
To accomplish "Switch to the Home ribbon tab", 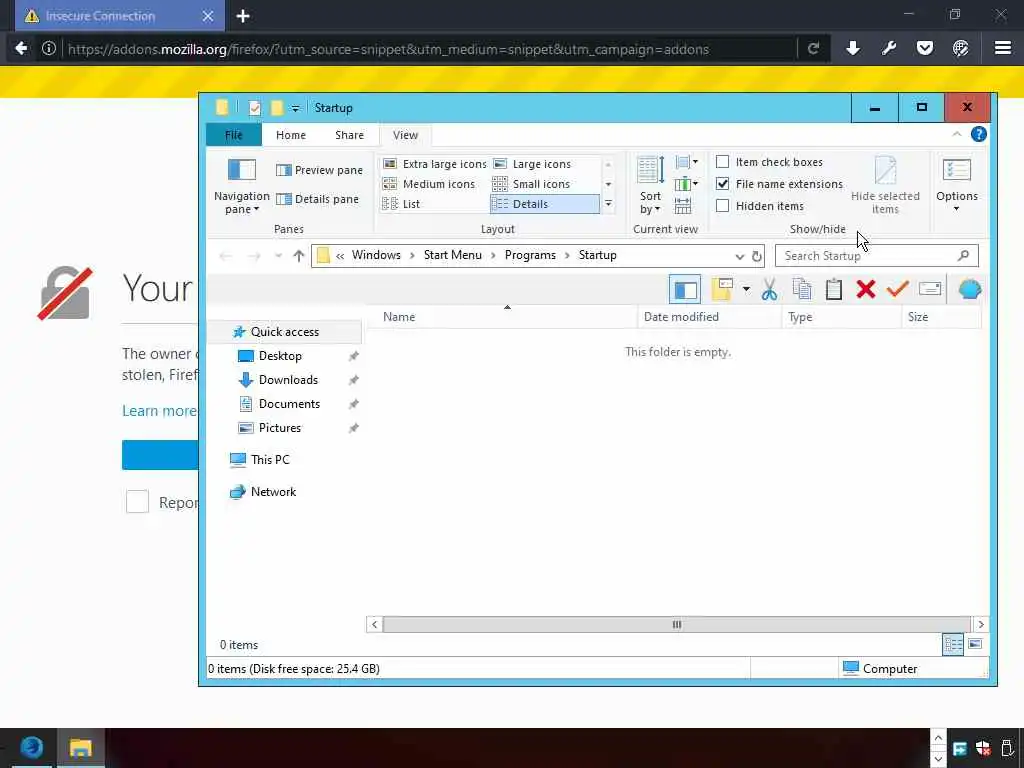I will coord(291,135).
